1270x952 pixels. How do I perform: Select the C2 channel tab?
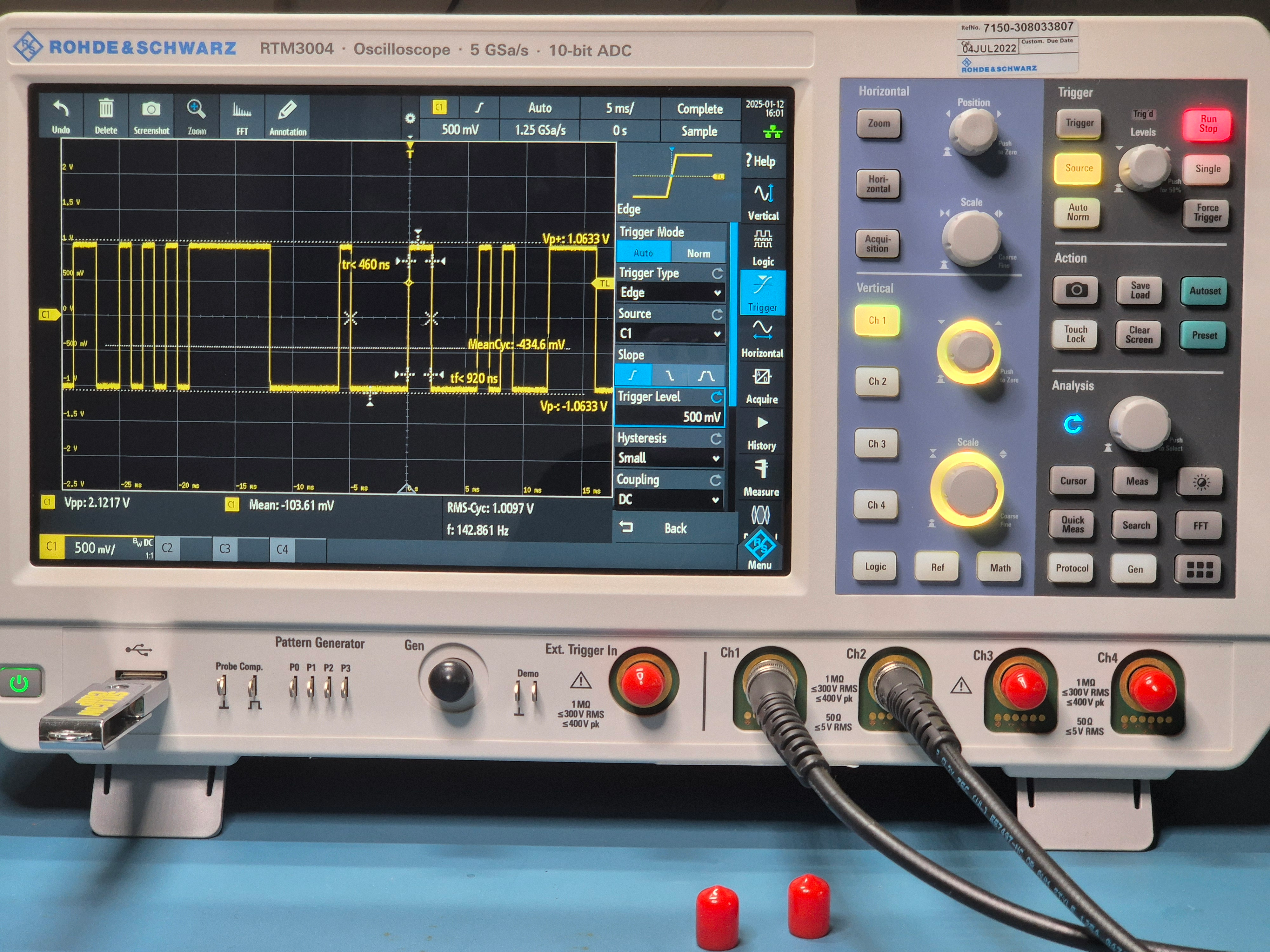pos(167,548)
